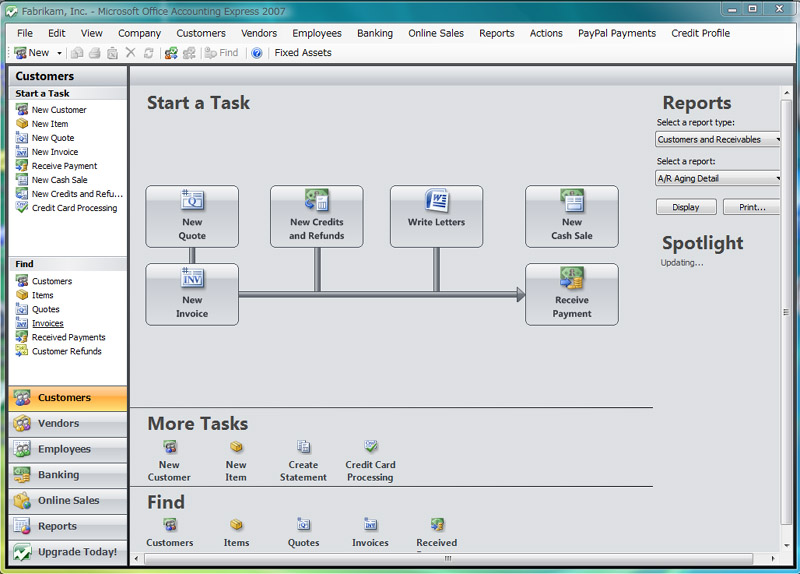800x574 pixels.
Task: Open help via the blue question-mark icon
Action: [257, 53]
